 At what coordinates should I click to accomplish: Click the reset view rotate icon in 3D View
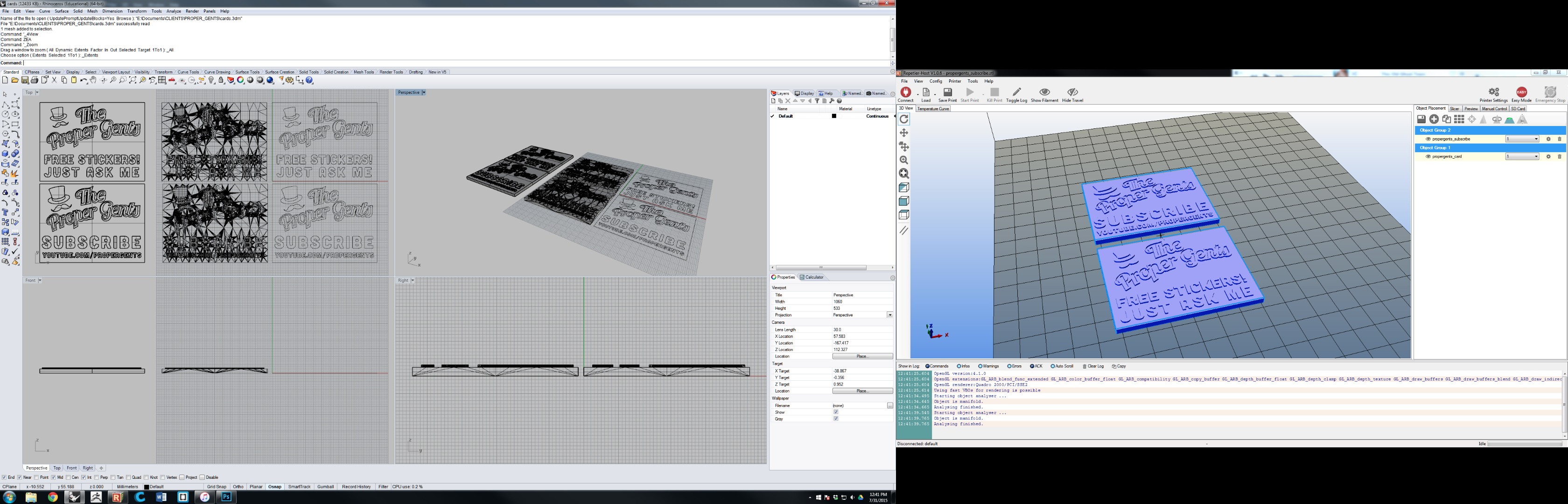[x=904, y=119]
